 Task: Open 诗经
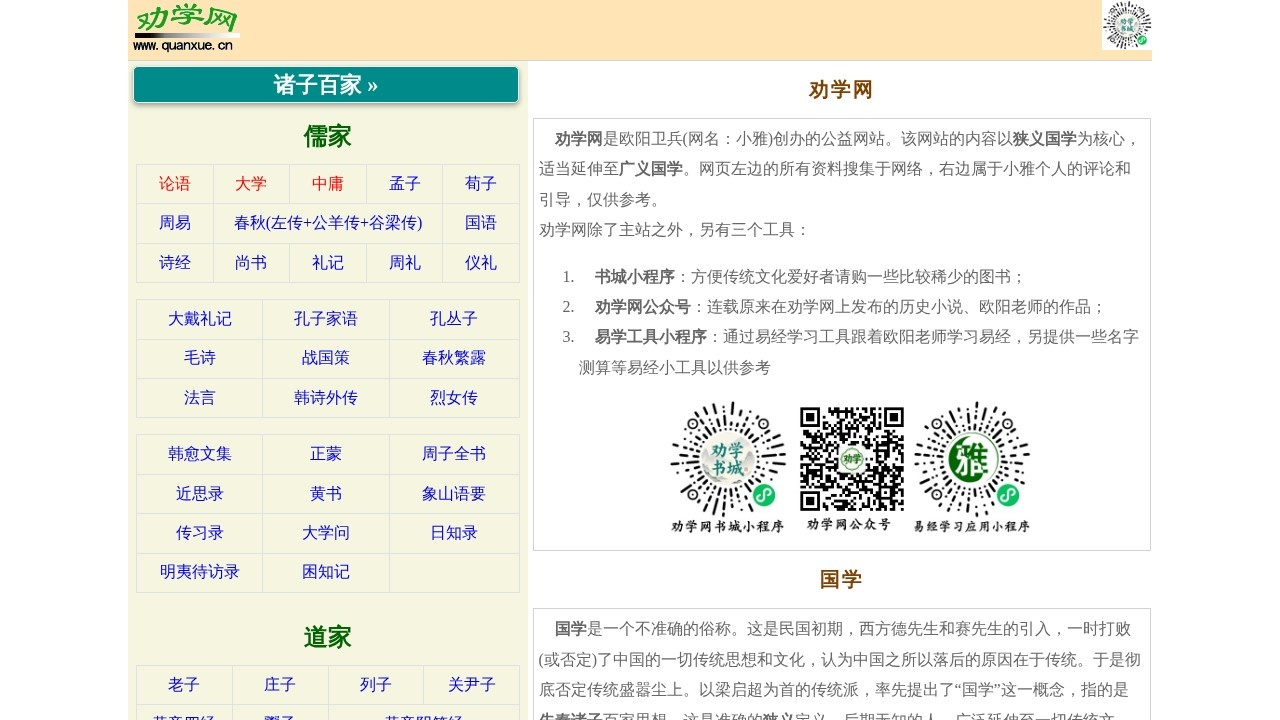175,263
